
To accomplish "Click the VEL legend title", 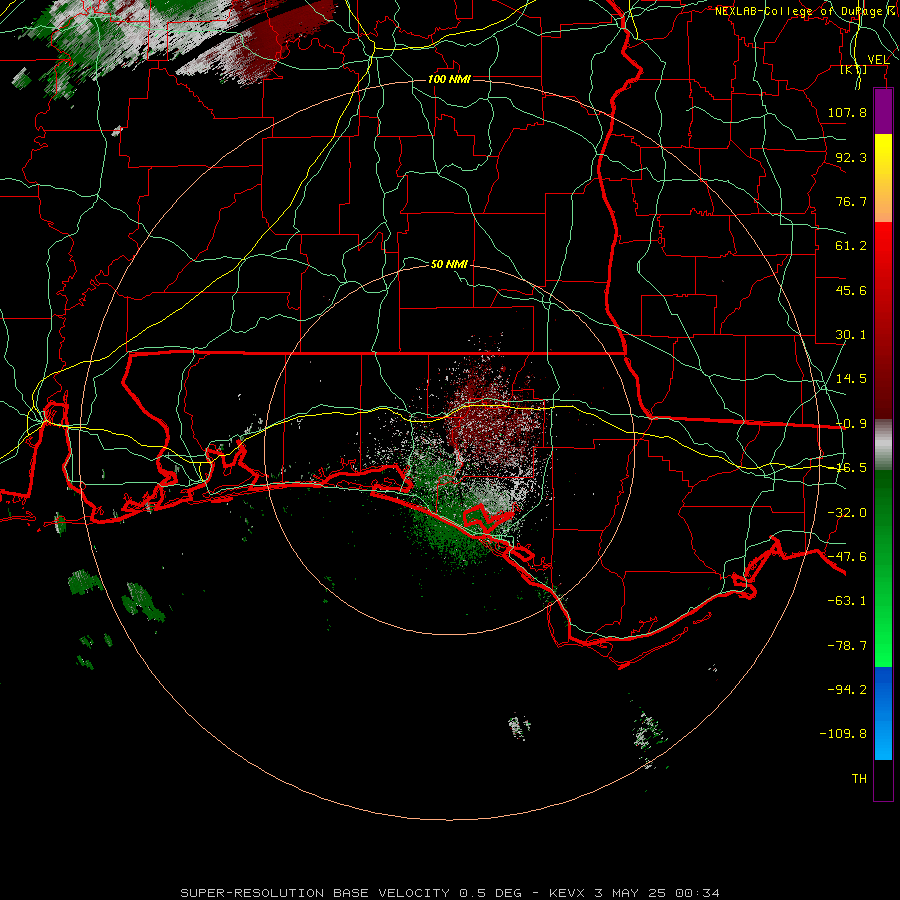I will [x=878, y=59].
